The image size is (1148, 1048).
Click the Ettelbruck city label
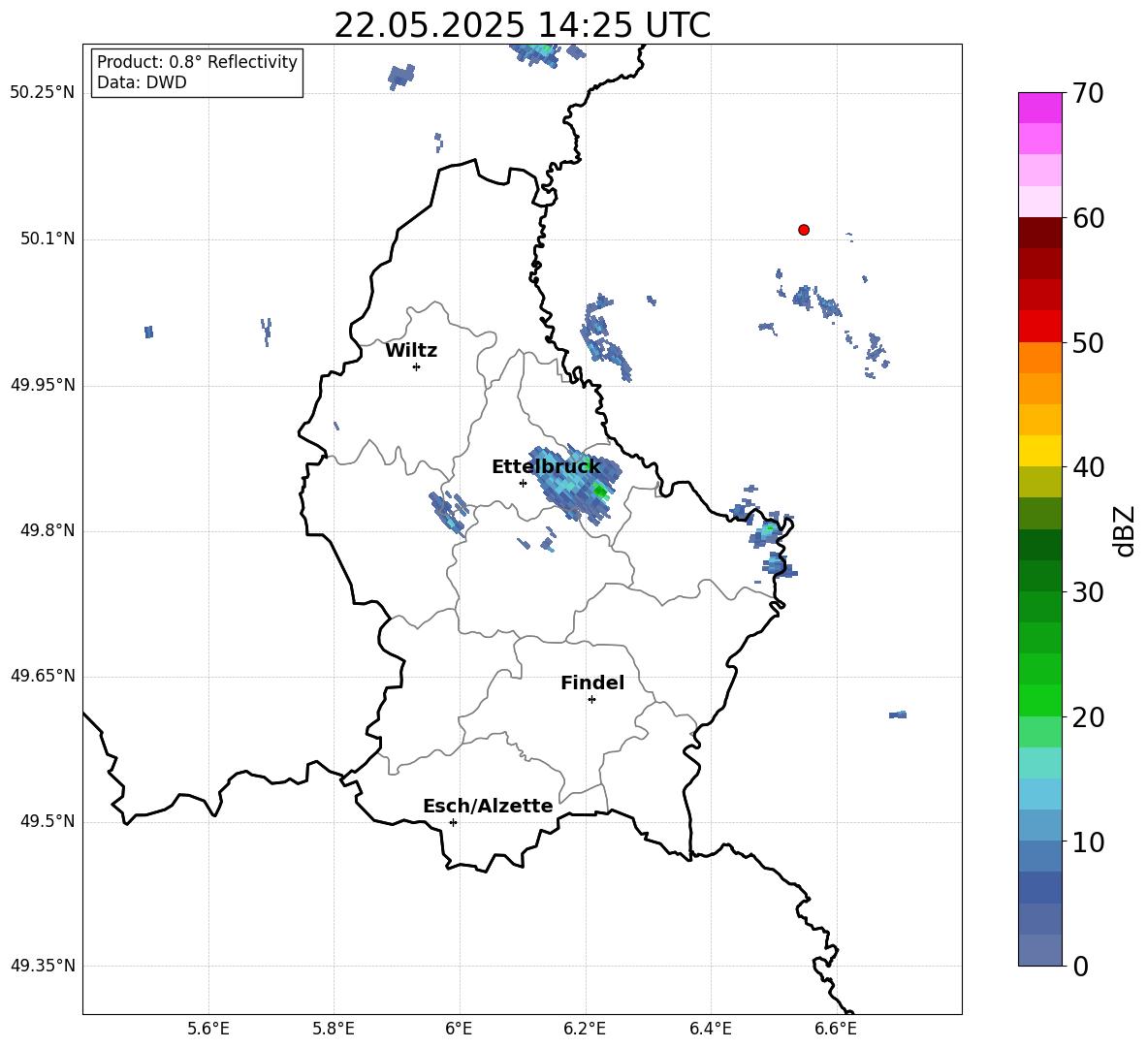546,467
